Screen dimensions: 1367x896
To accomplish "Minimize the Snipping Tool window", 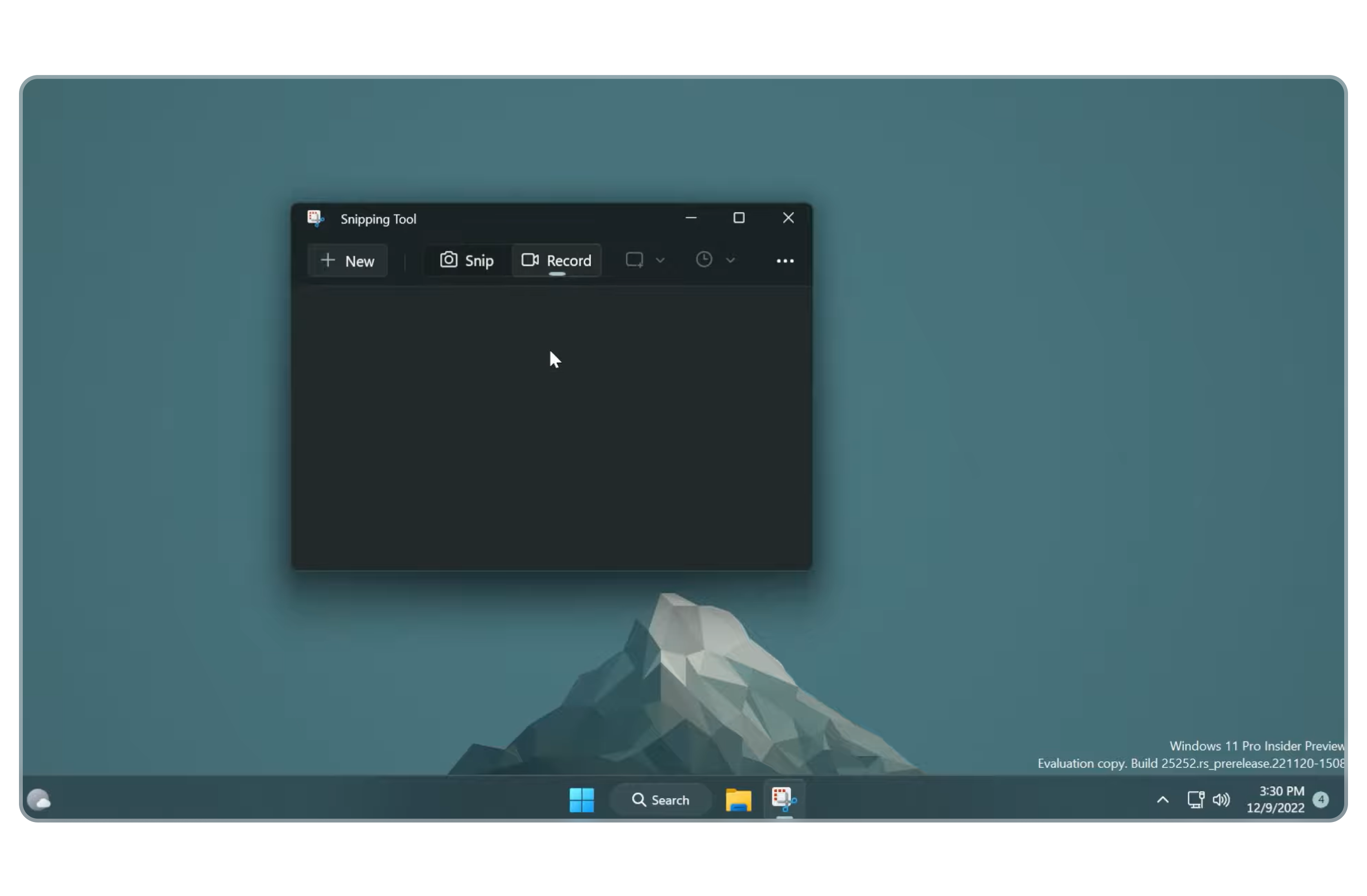I will pos(691,218).
